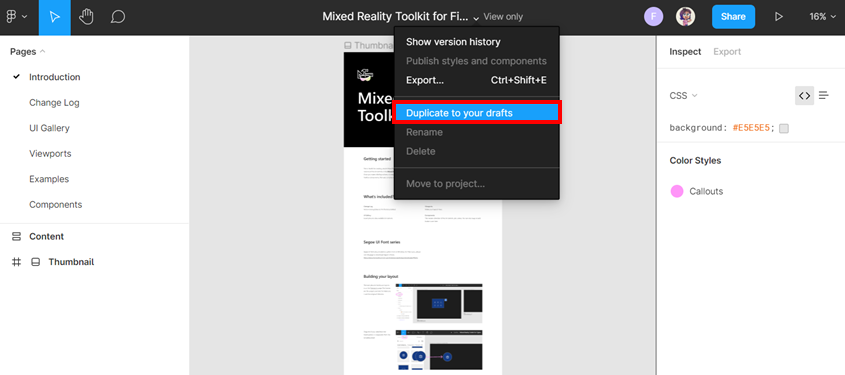
Task: Start presentation with the Play icon
Action: click(778, 17)
